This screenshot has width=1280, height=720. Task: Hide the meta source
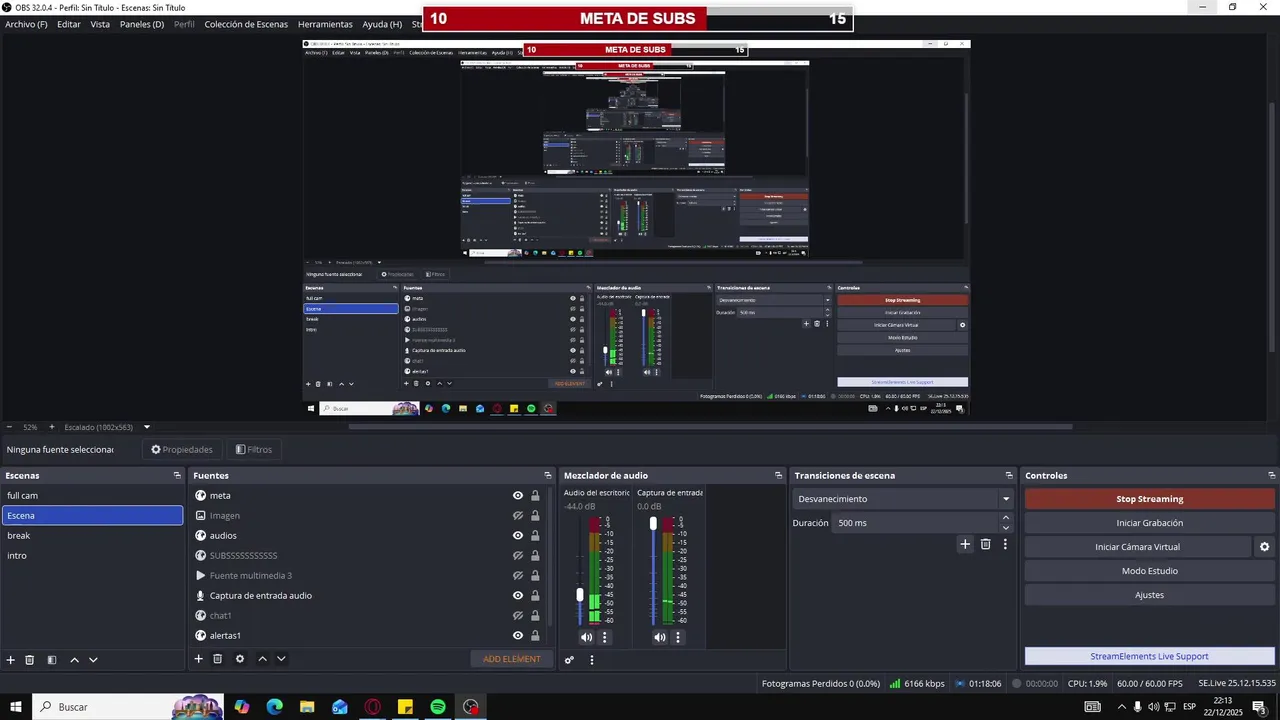tap(518, 495)
